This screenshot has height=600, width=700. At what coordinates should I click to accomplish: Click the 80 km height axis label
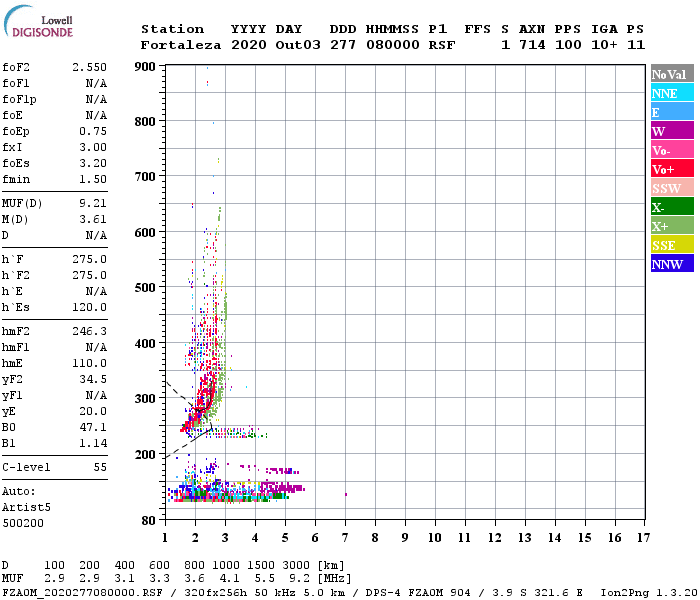pos(149,521)
